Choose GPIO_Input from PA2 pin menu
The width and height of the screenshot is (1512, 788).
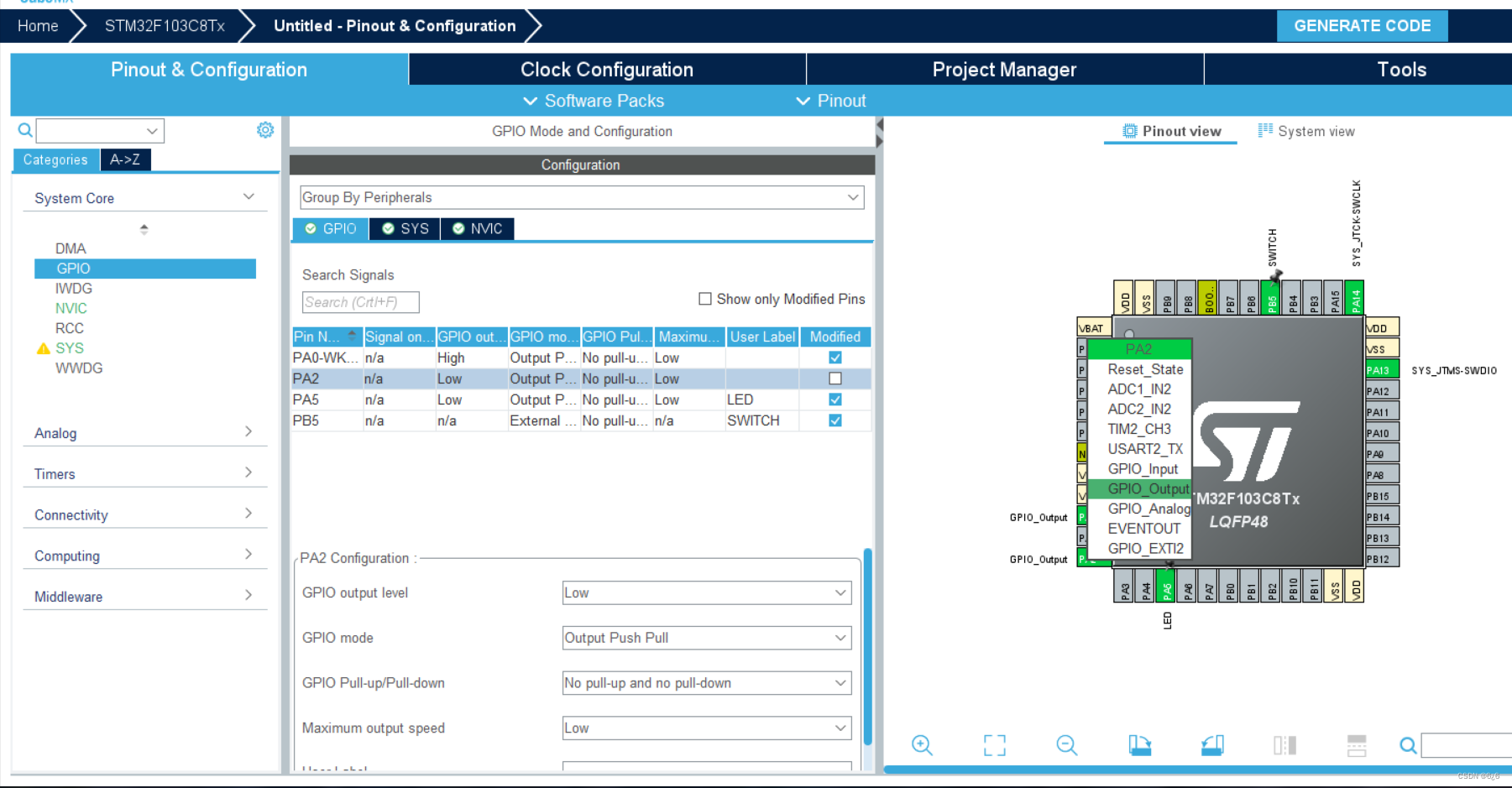click(1143, 469)
